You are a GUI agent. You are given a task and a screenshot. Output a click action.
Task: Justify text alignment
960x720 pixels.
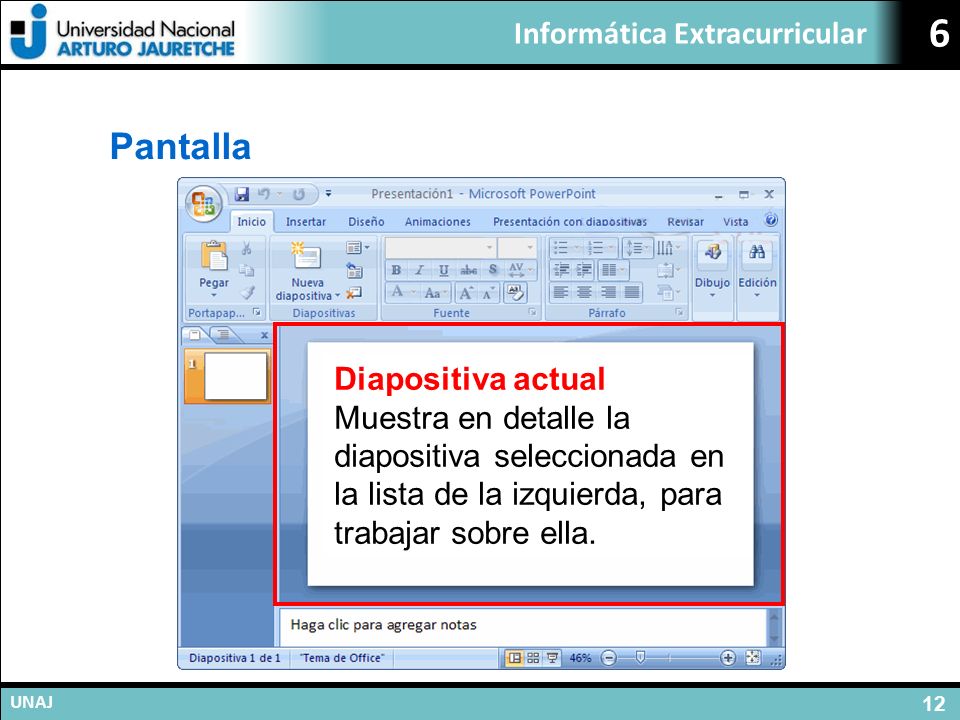coord(632,293)
